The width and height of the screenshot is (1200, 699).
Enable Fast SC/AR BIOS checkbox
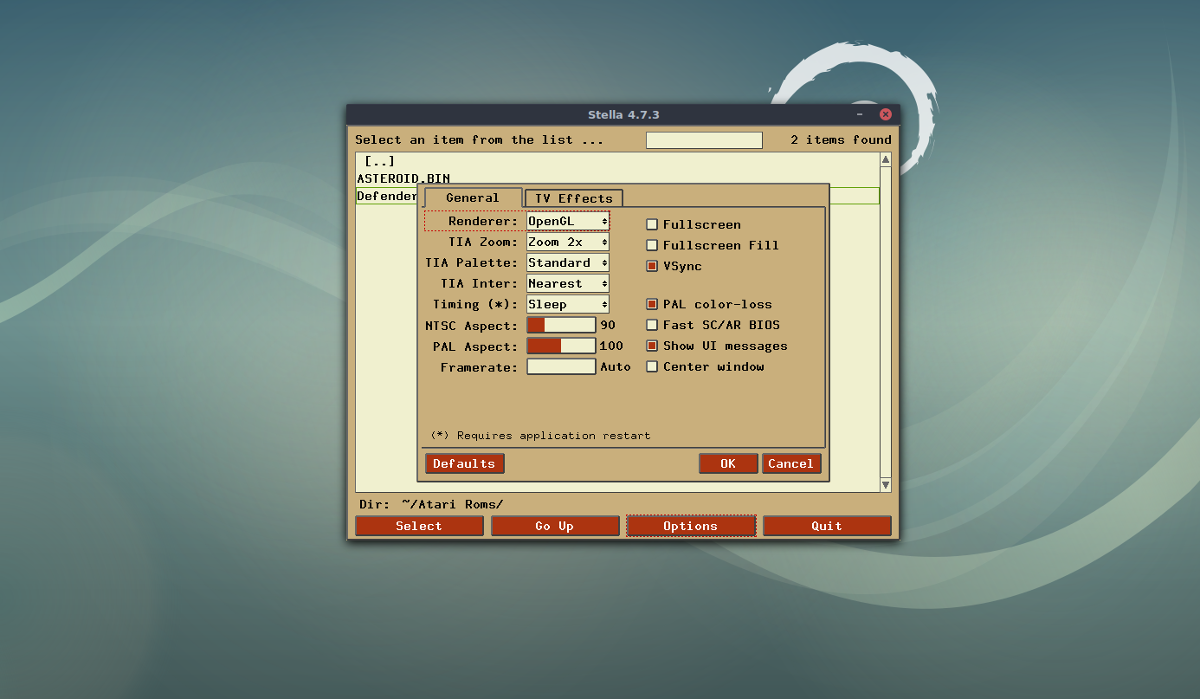(x=652, y=325)
